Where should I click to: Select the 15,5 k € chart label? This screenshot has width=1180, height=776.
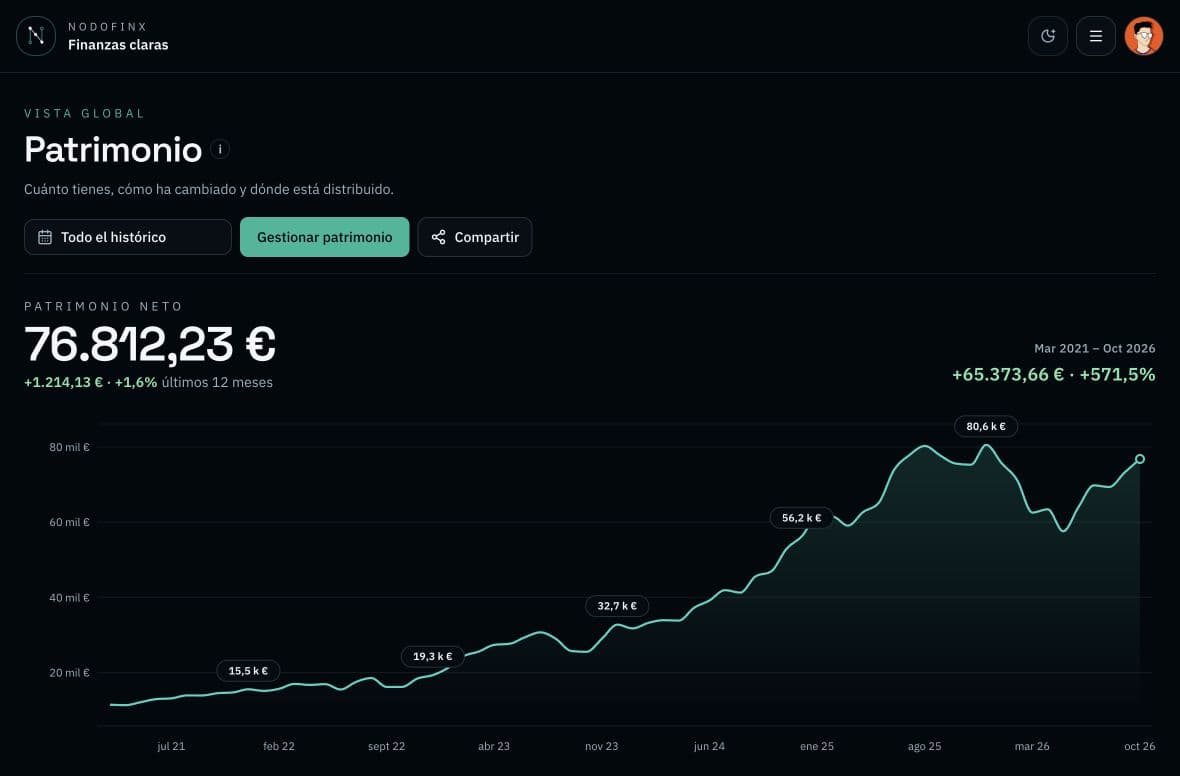click(248, 671)
